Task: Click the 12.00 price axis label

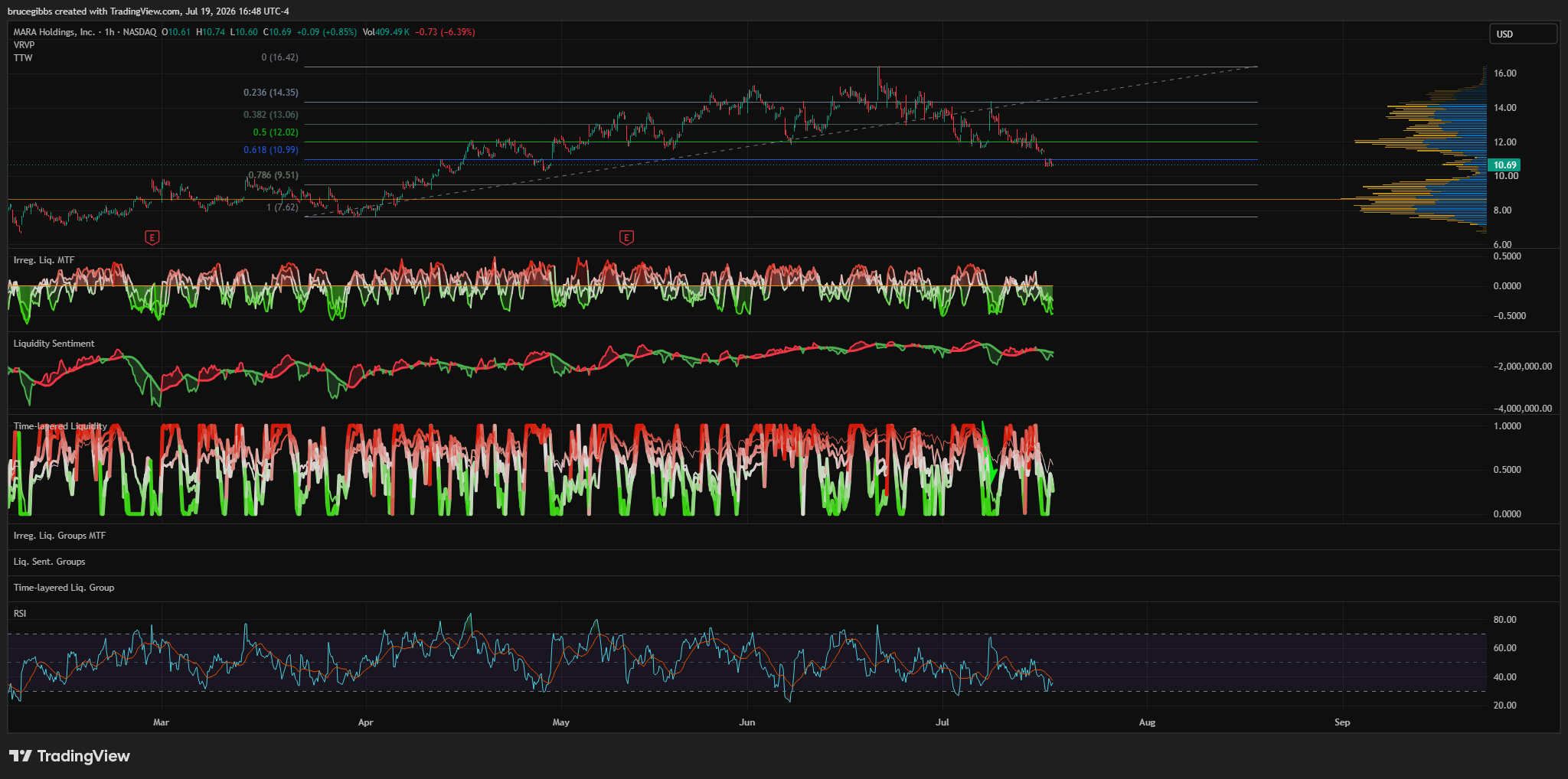Action: coord(1505,142)
